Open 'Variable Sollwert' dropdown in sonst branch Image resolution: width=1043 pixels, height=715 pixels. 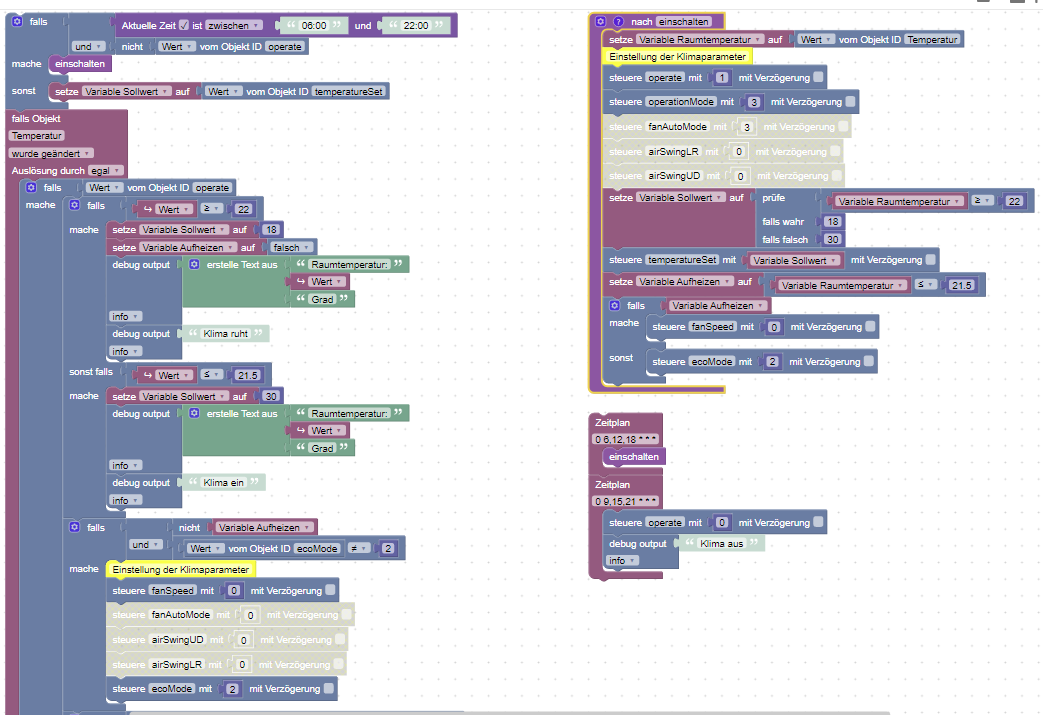pyautogui.click(x=126, y=91)
